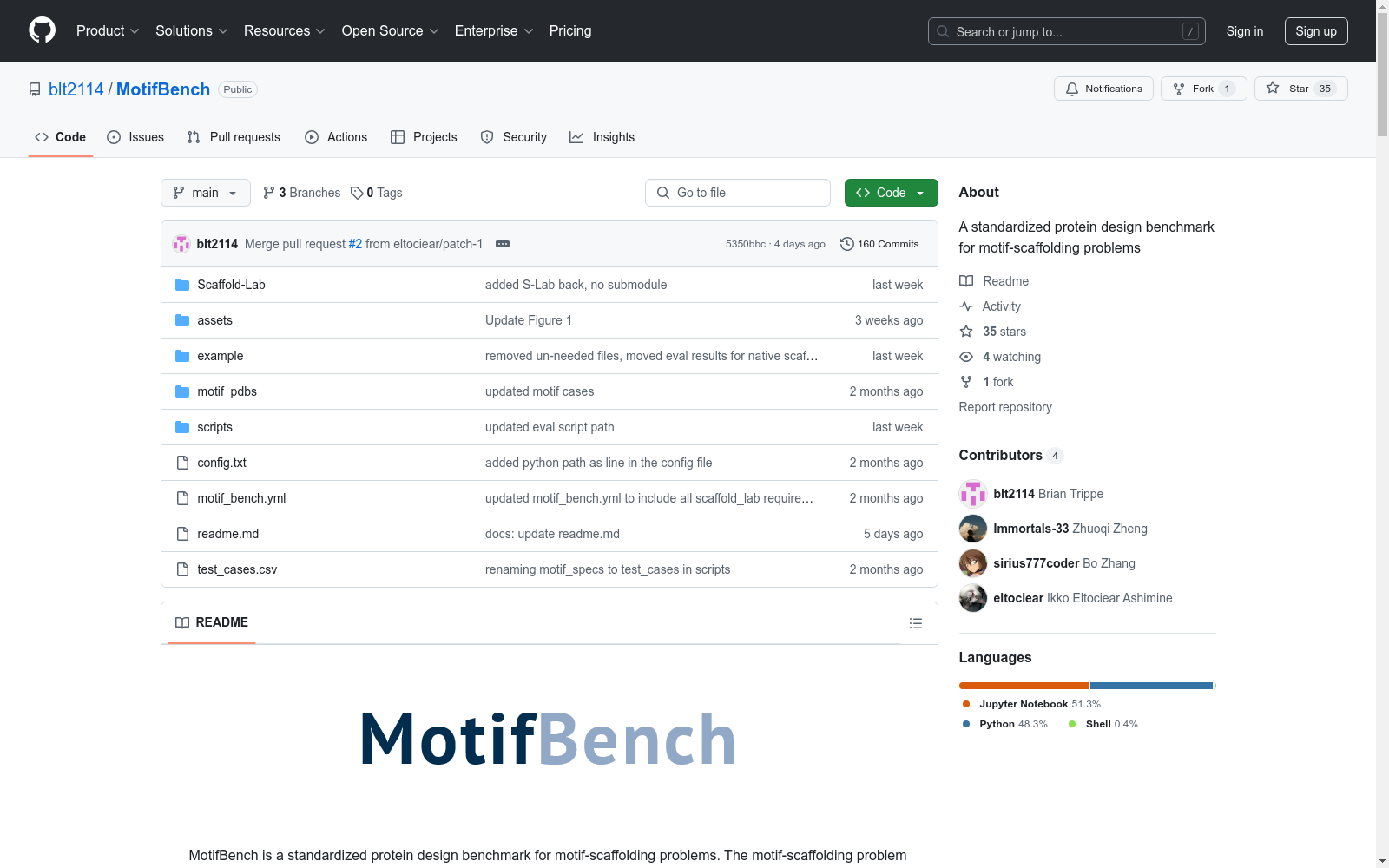Click the fork icon in About

pyautogui.click(x=966, y=382)
